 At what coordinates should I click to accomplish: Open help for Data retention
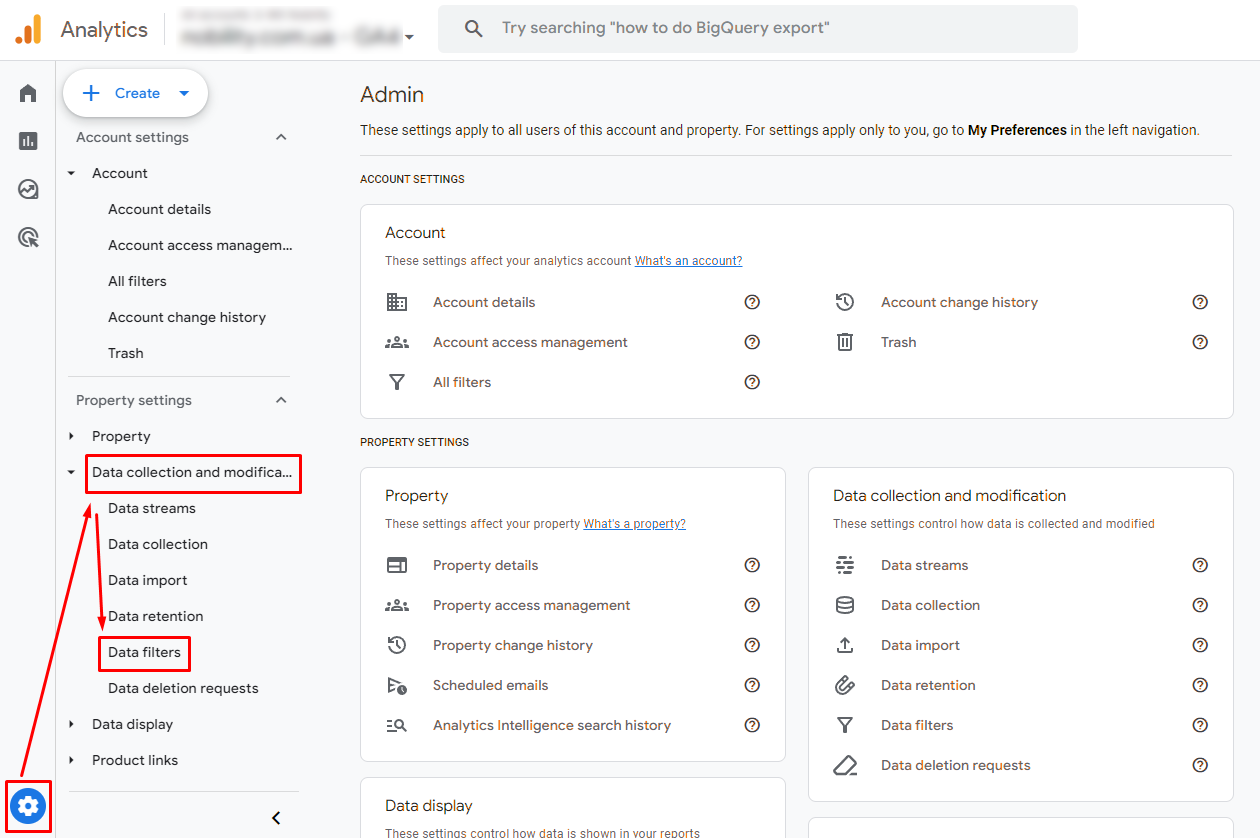point(1200,685)
